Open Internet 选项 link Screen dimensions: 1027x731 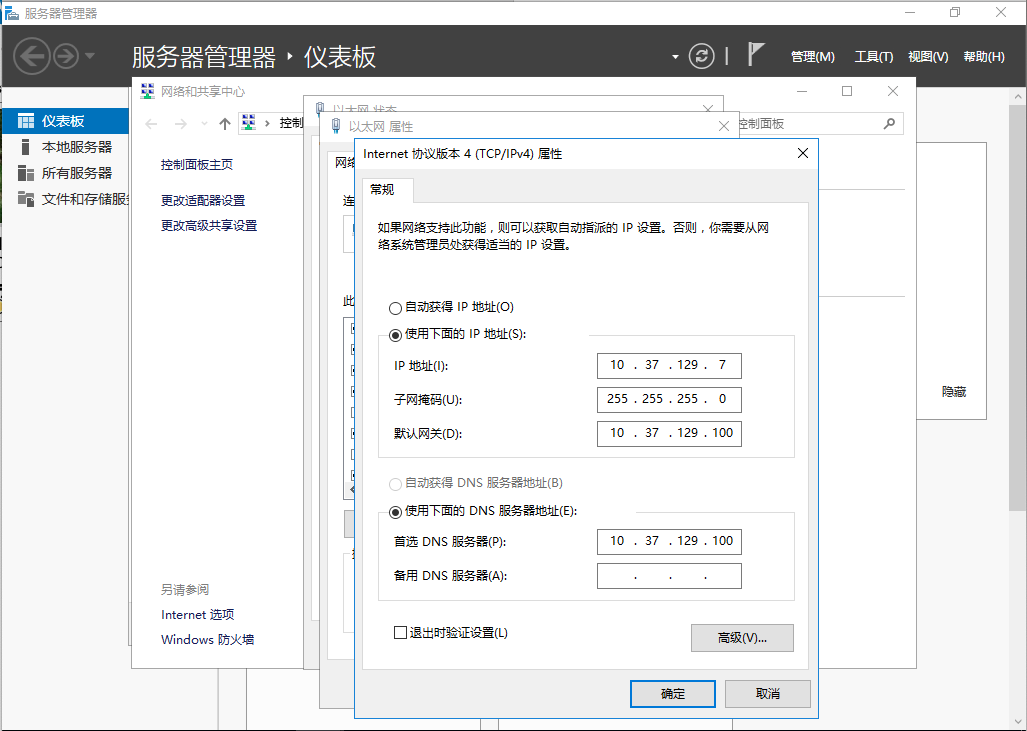(197, 614)
